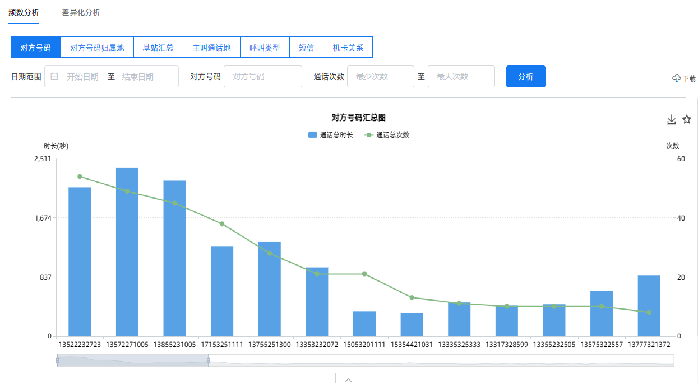The height and width of the screenshot is (383, 698).
Task: Select the 基站汇总 sub-tab
Action: [x=158, y=47]
